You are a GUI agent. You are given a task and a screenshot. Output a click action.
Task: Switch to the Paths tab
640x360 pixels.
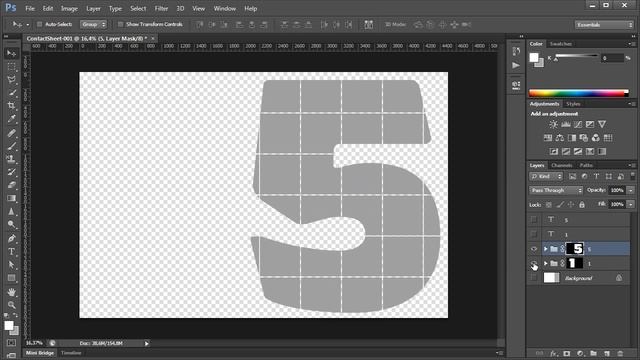586,165
